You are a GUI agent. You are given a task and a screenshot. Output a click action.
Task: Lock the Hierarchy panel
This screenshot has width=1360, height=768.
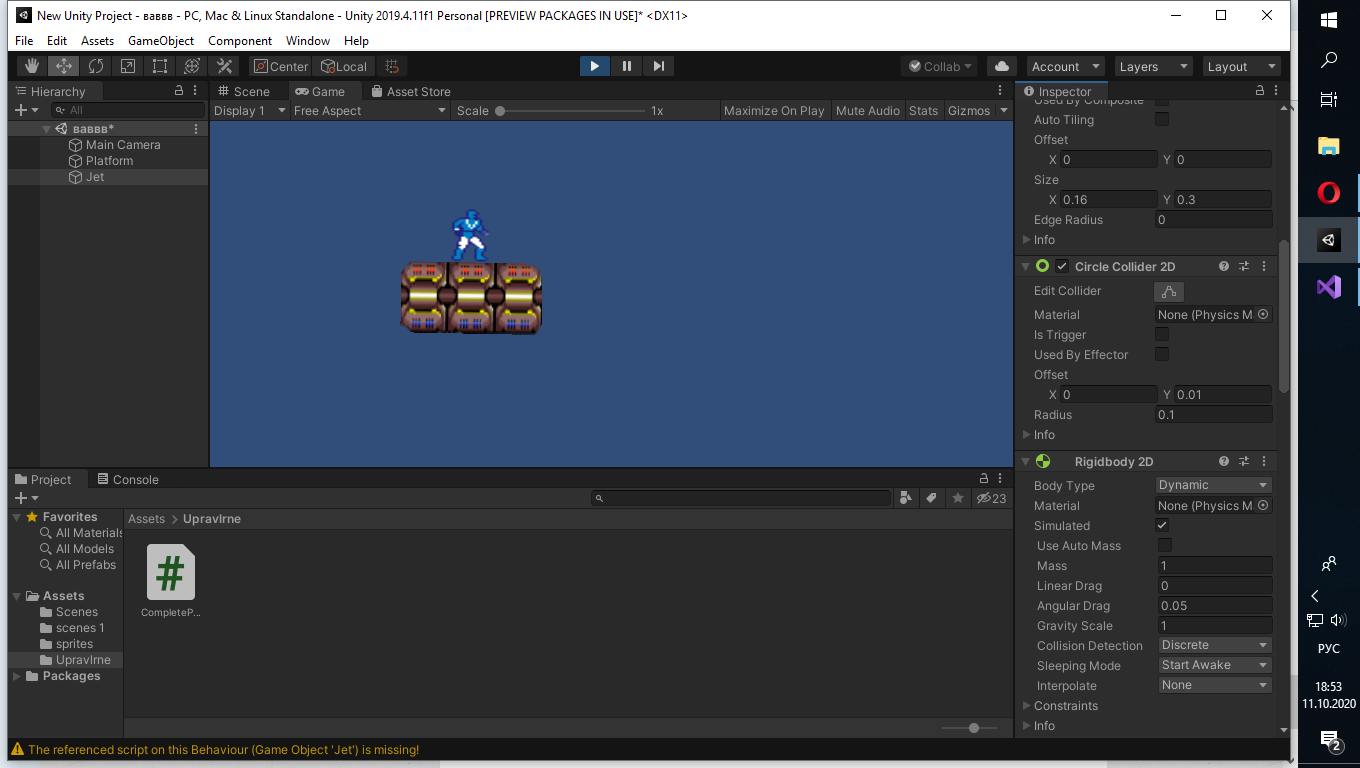click(179, 91)
